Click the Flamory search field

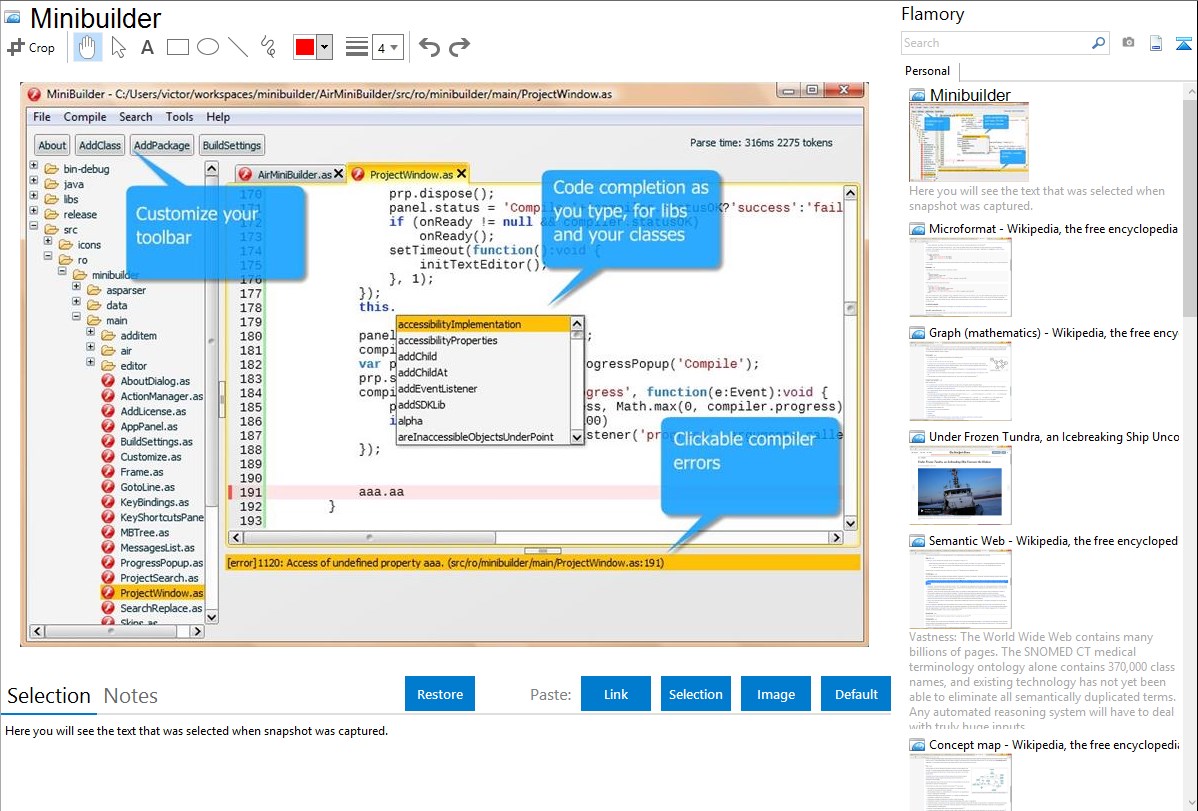point(995,43)
